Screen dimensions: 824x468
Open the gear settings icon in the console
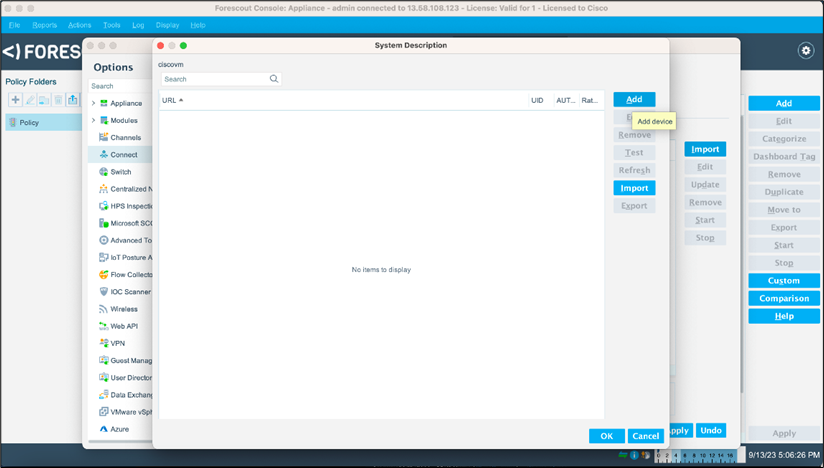806,50
